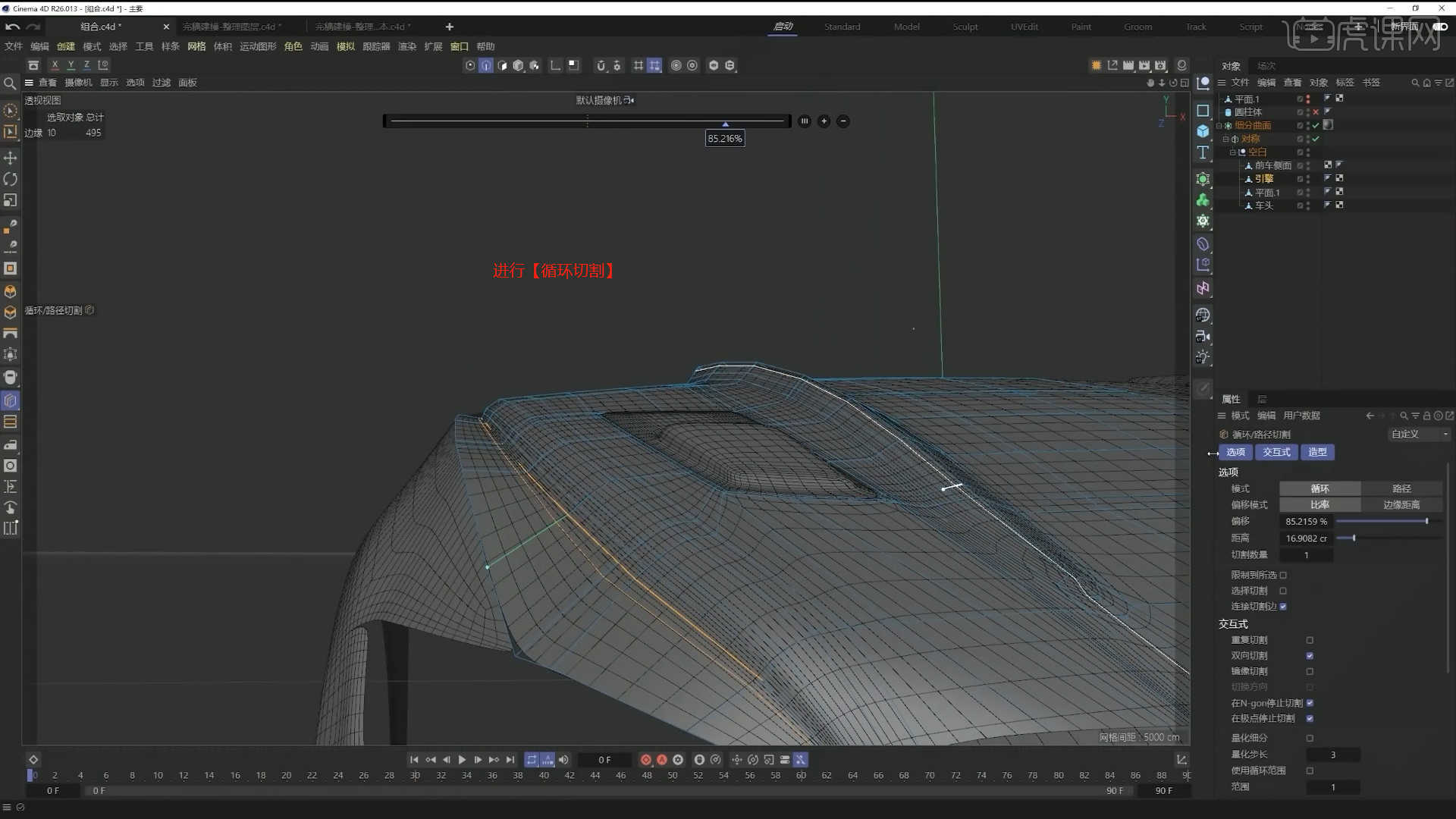Enable 选择切割 checkbox

tap(1283, 591)
